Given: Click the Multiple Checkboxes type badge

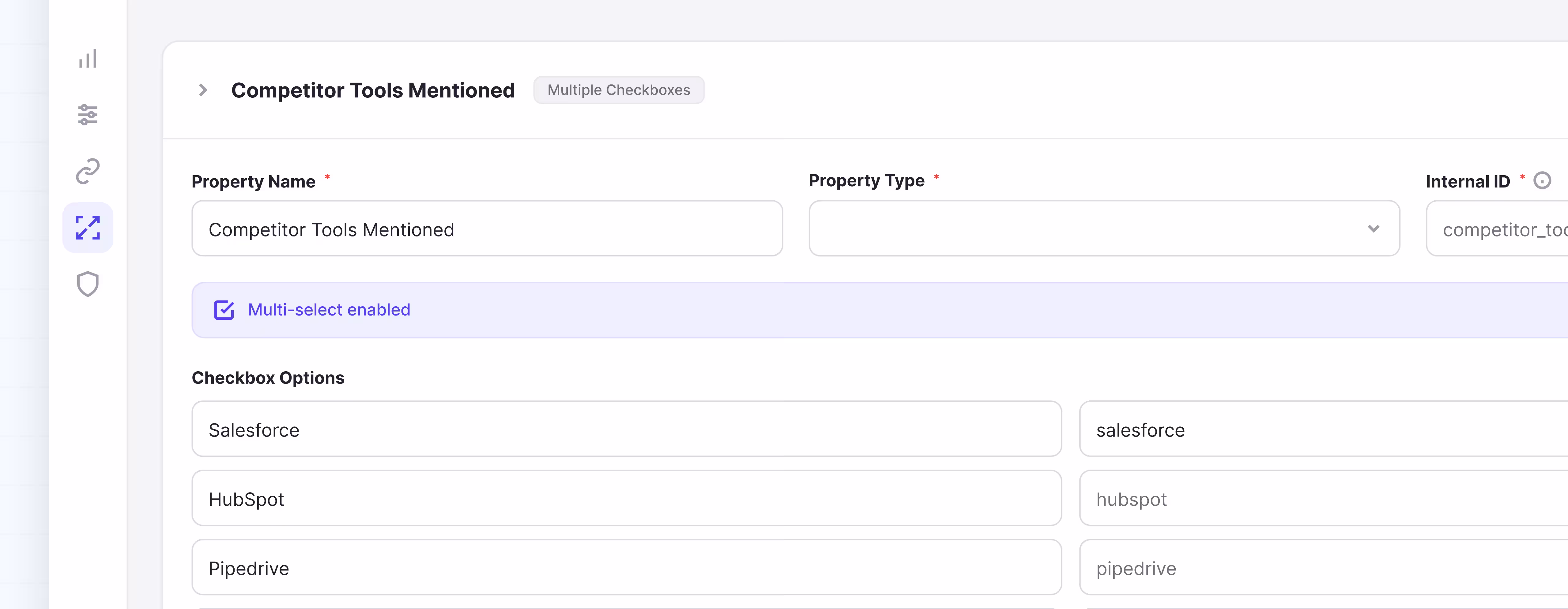Looking at the screenshot, I should 618,90.
